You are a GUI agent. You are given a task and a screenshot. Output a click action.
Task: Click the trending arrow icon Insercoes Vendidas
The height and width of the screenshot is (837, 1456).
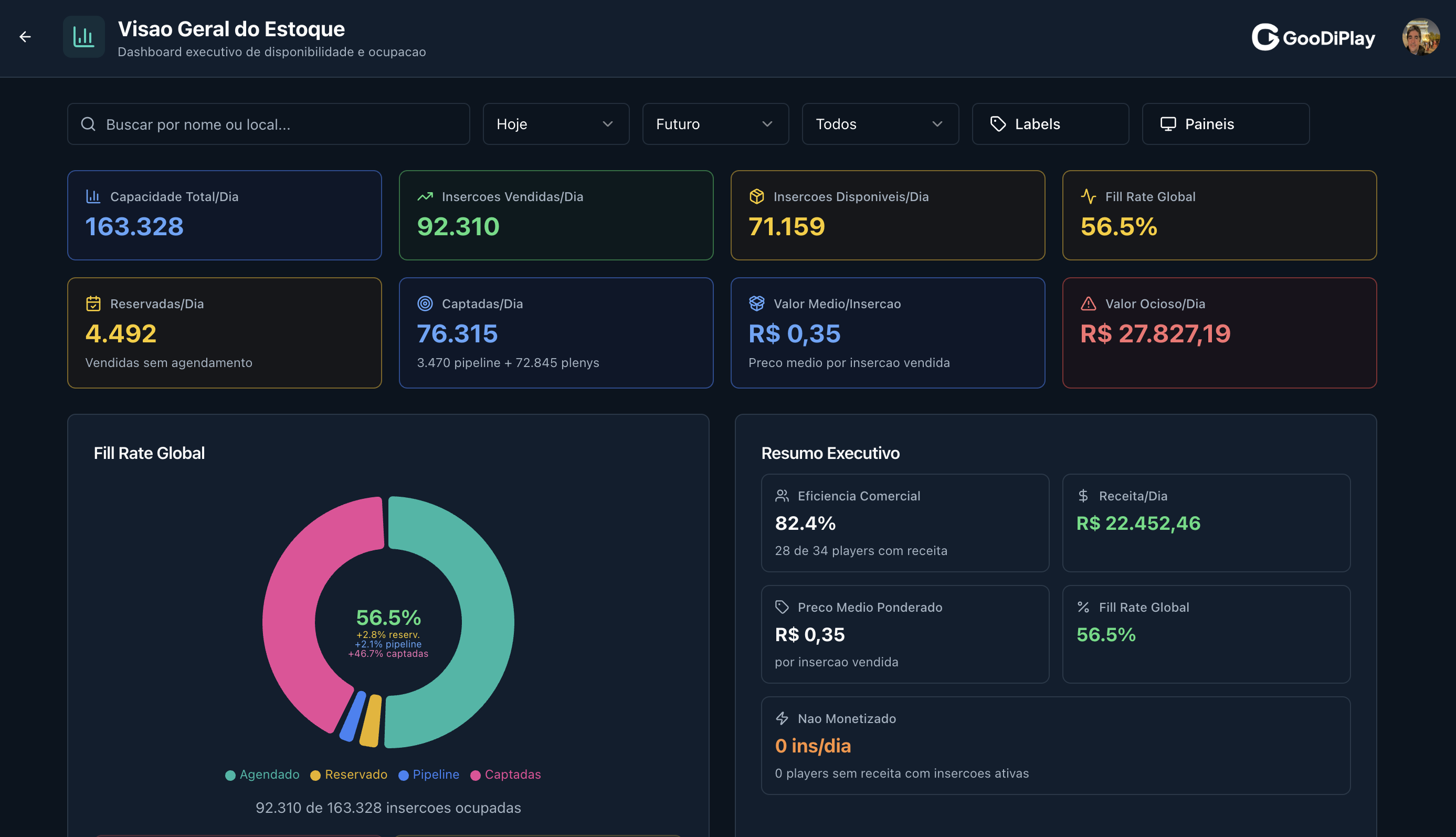[425, 196]
